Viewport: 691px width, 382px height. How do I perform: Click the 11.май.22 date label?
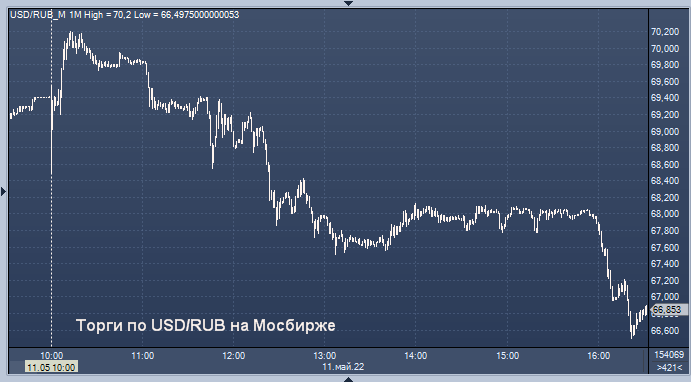pyautogui.click(x=343, y=367)
